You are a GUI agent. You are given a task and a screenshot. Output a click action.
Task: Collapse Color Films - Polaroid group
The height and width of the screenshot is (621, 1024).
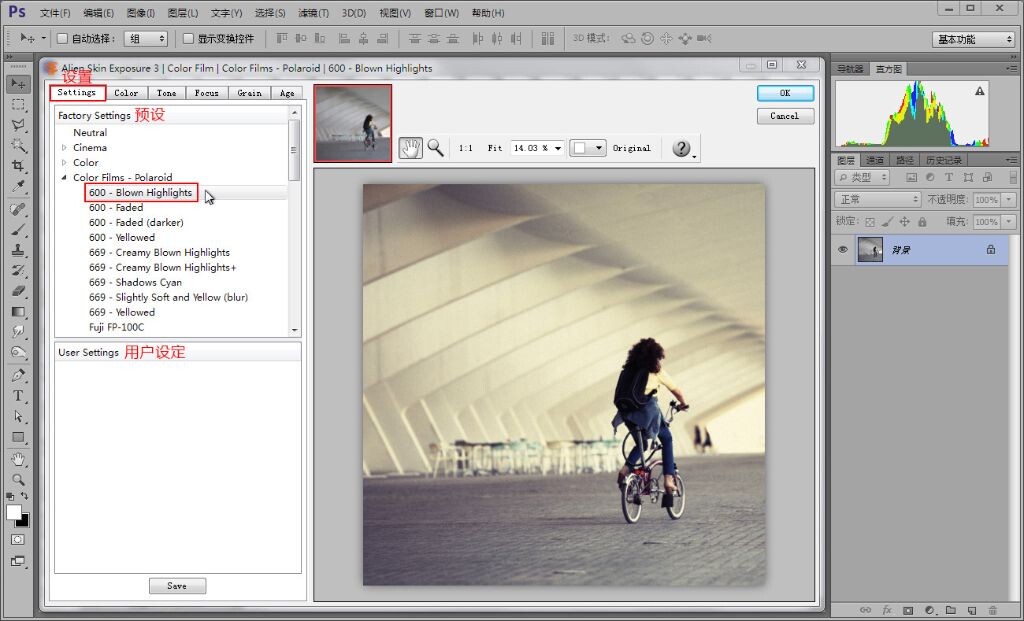pos(64,178)
